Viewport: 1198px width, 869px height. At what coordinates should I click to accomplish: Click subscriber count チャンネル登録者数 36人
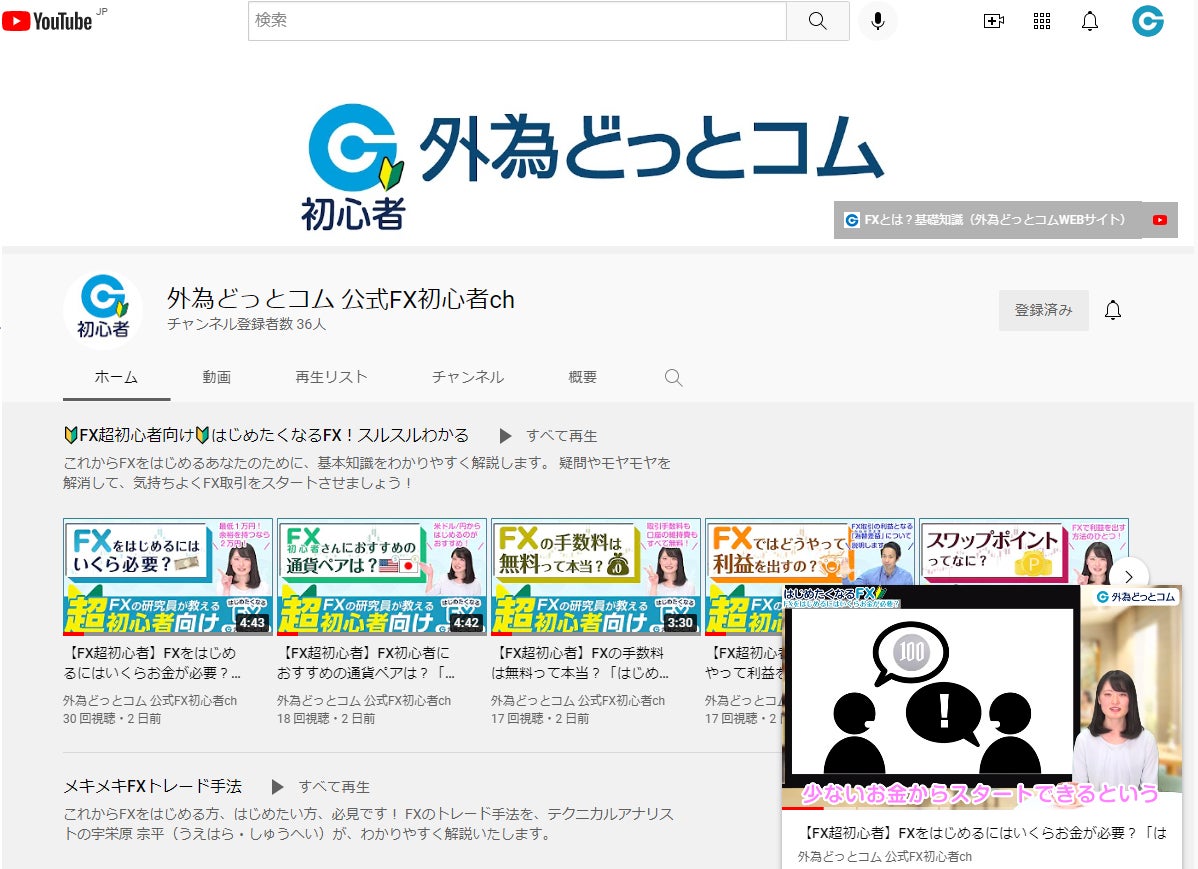click(x=247, y=324)
